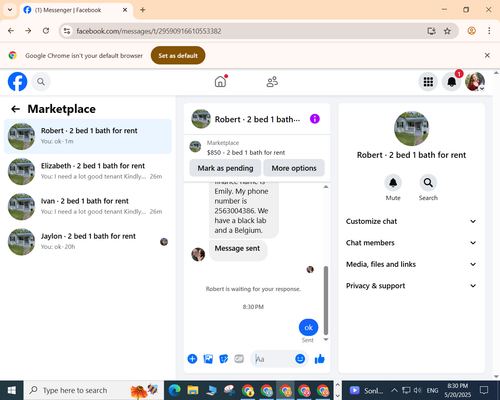Click the Facebook logo icon
This screenshot has height=400, width=500.
(x=17, y=82)
